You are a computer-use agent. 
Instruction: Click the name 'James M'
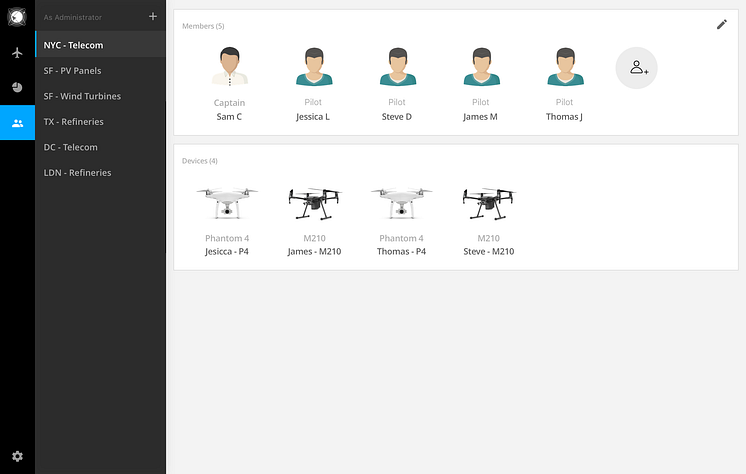coord(481,117)
